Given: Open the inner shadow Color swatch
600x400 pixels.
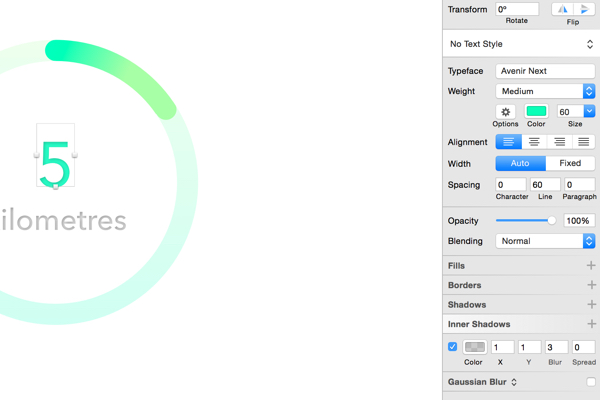Looking at the screenshot, I should (474, 347).
